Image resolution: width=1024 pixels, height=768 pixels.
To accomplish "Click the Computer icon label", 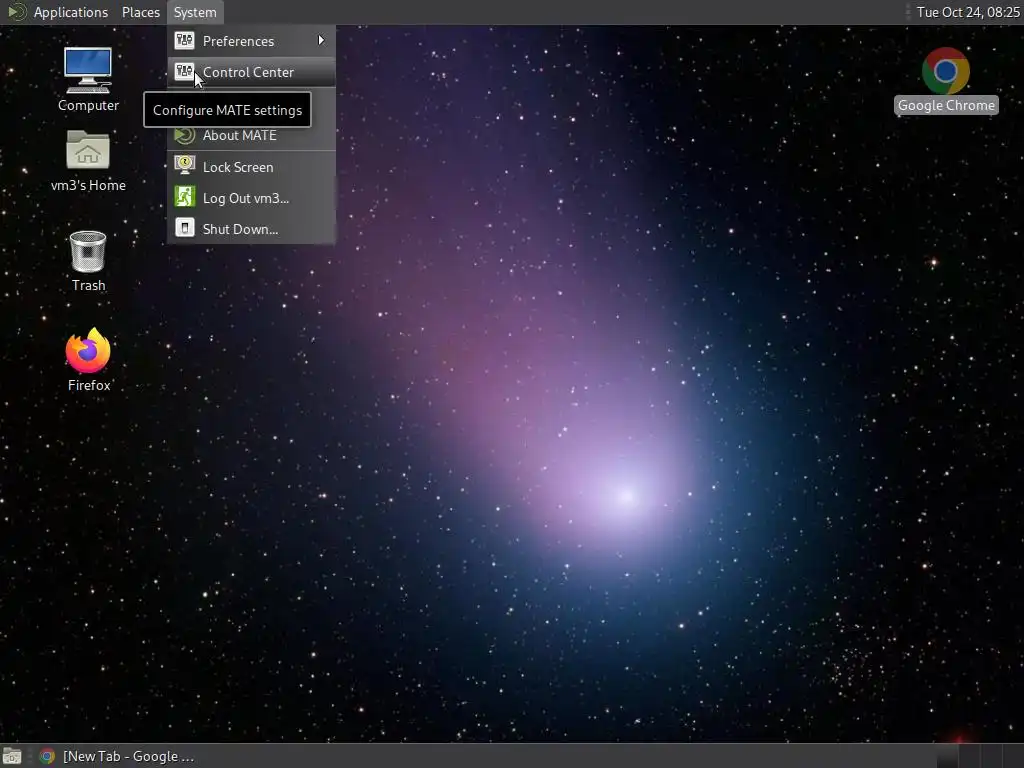I will 88,105.
